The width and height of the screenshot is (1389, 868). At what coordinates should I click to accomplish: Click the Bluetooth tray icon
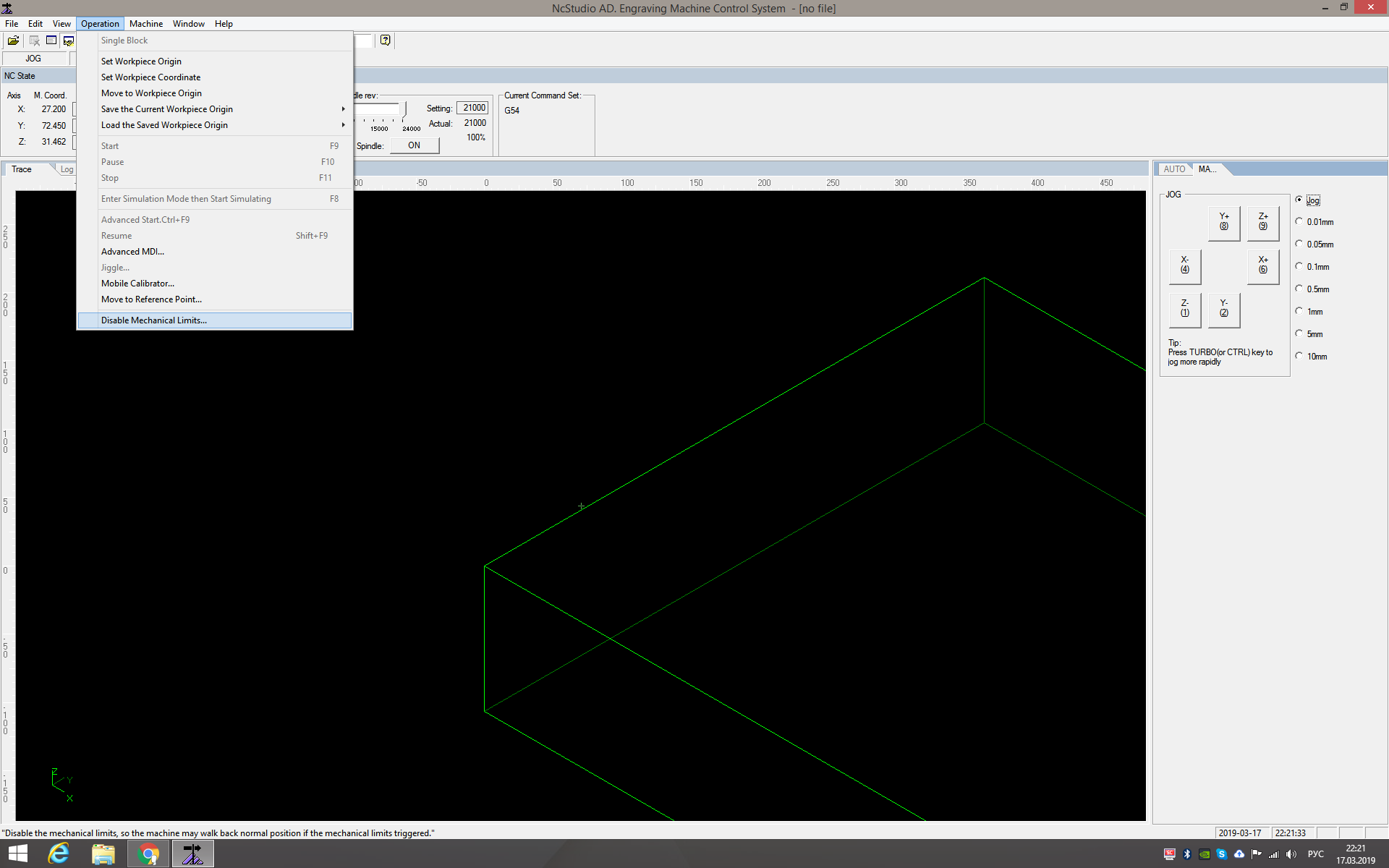[x=1187, y=854]
